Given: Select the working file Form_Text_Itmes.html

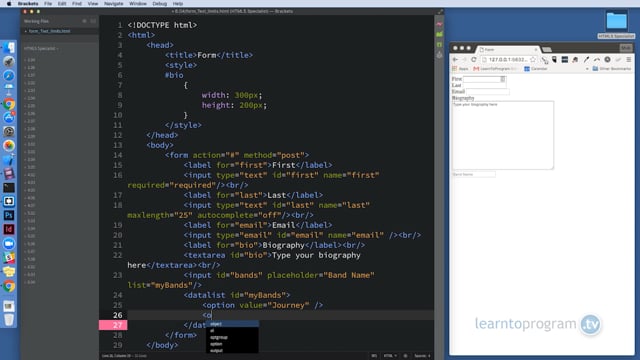Looking at the screenshot, I should click(x=49, y=31).
